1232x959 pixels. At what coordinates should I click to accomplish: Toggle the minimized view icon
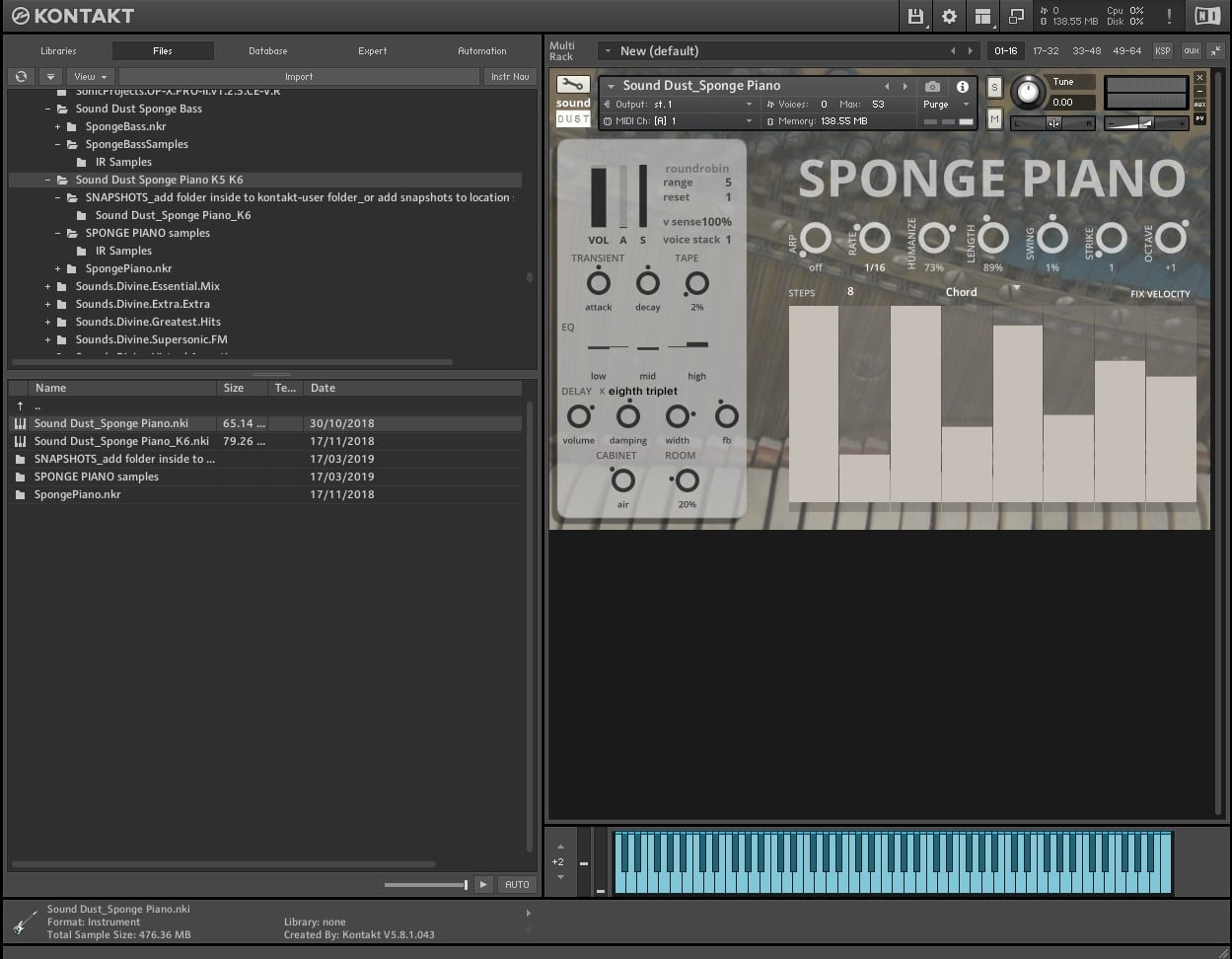[x=1015, y=16]
